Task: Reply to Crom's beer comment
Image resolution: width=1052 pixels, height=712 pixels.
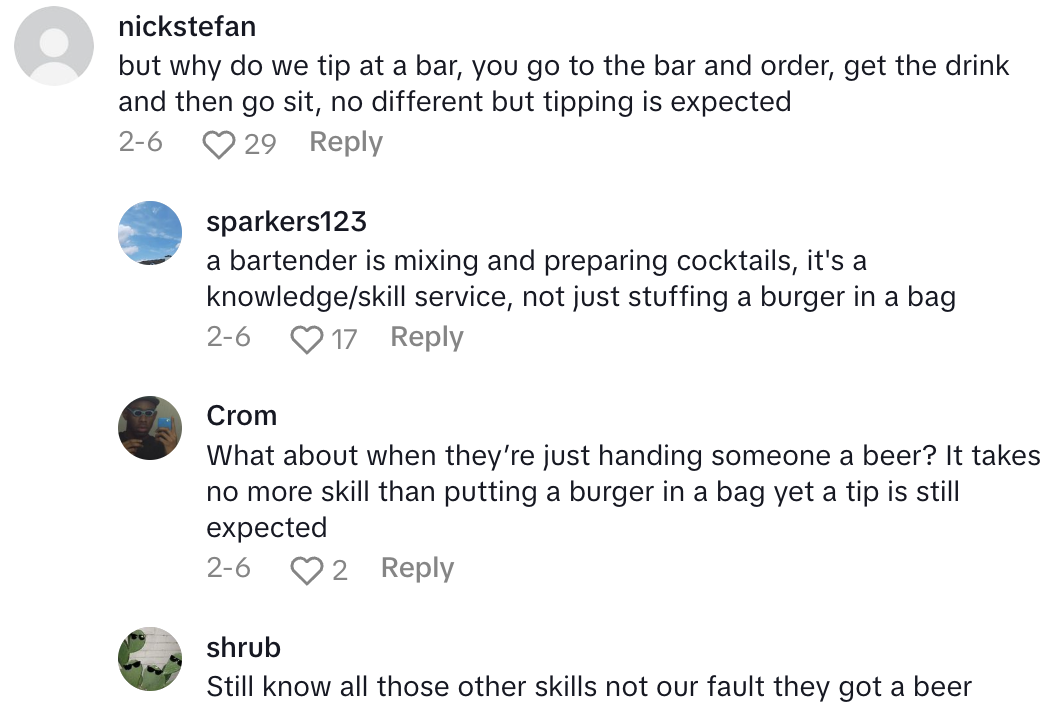Action: coord(417,569)
